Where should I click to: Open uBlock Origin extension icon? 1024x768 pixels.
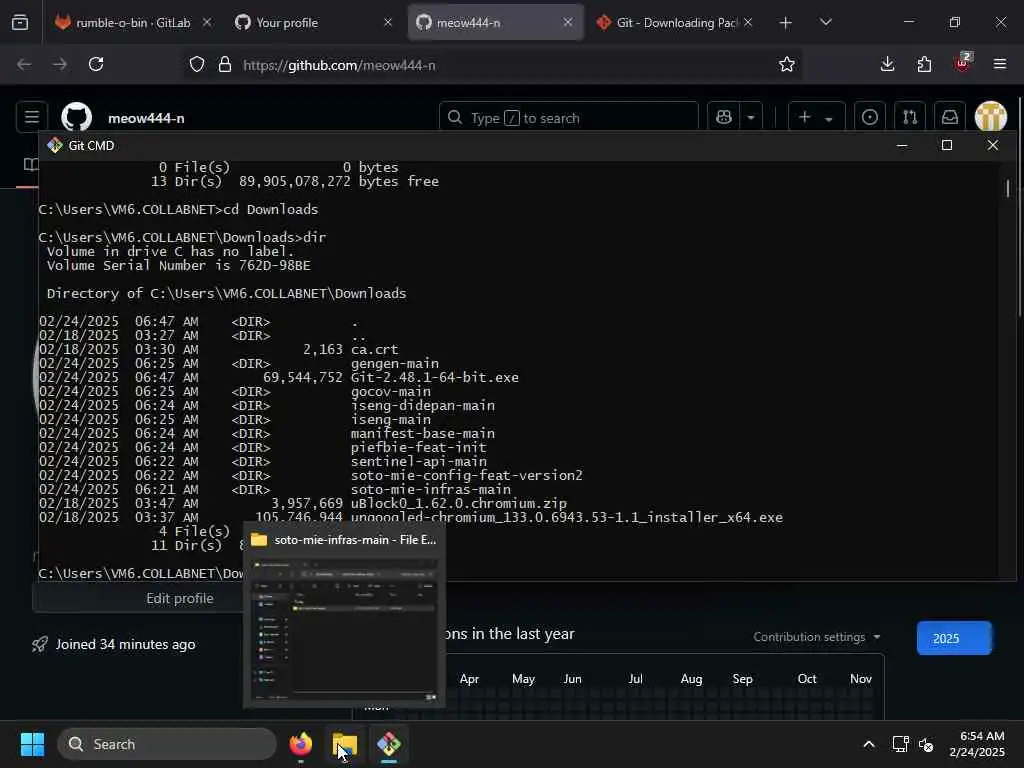pos(962,63)
